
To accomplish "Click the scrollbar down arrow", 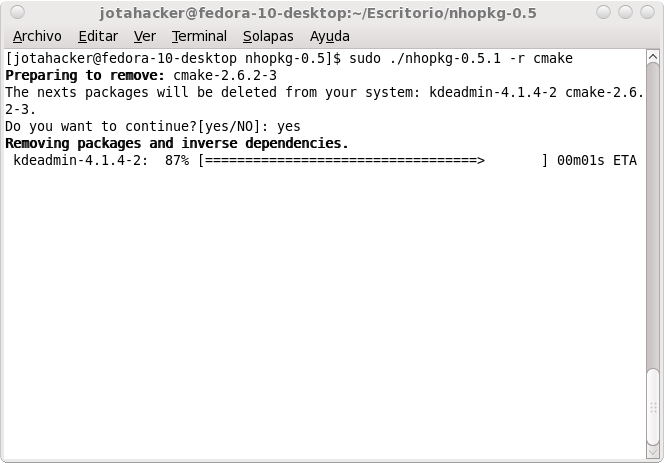I will (x=653, y=452).
